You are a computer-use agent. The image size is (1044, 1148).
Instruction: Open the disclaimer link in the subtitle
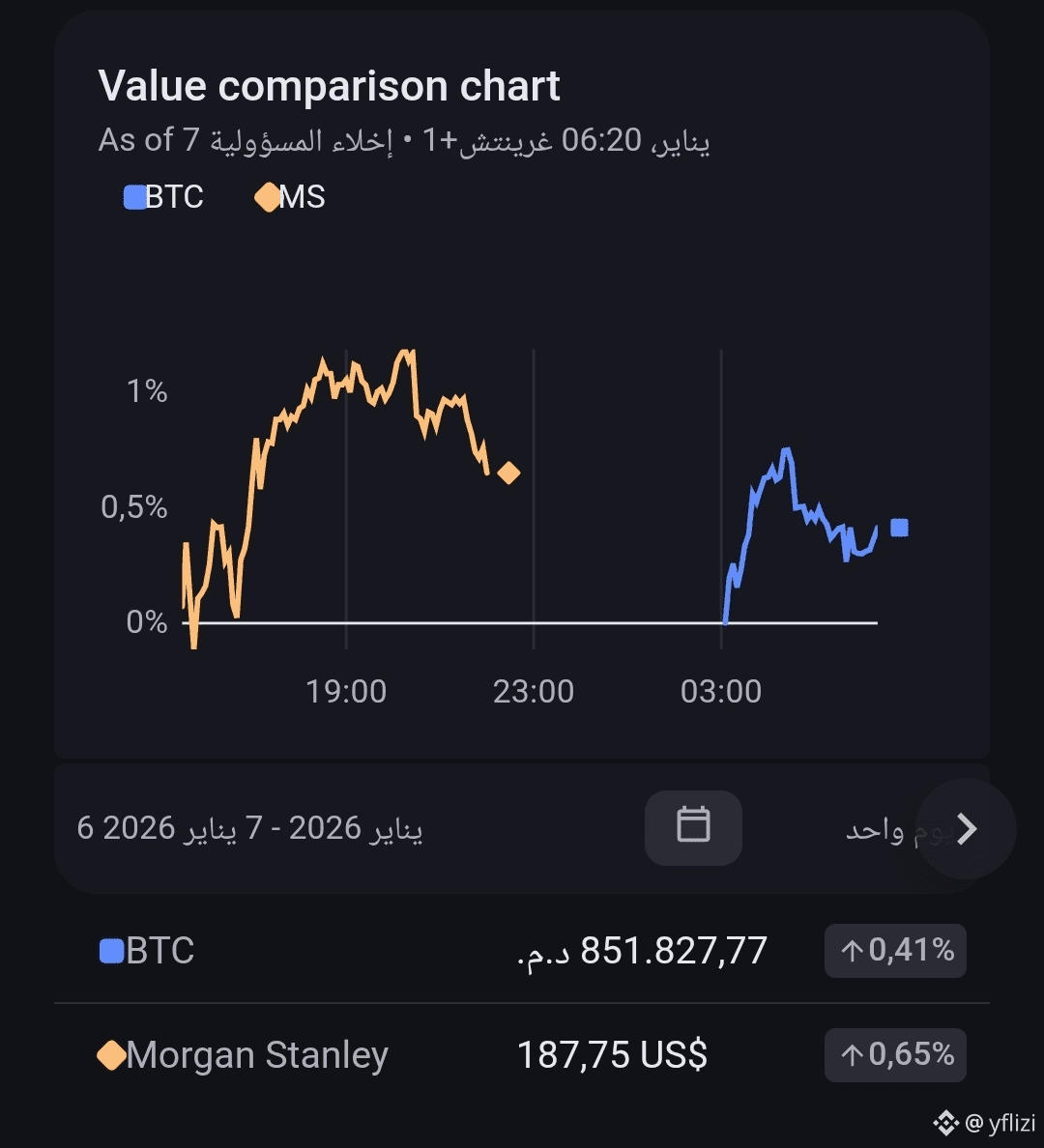click(x=302, y=141)
